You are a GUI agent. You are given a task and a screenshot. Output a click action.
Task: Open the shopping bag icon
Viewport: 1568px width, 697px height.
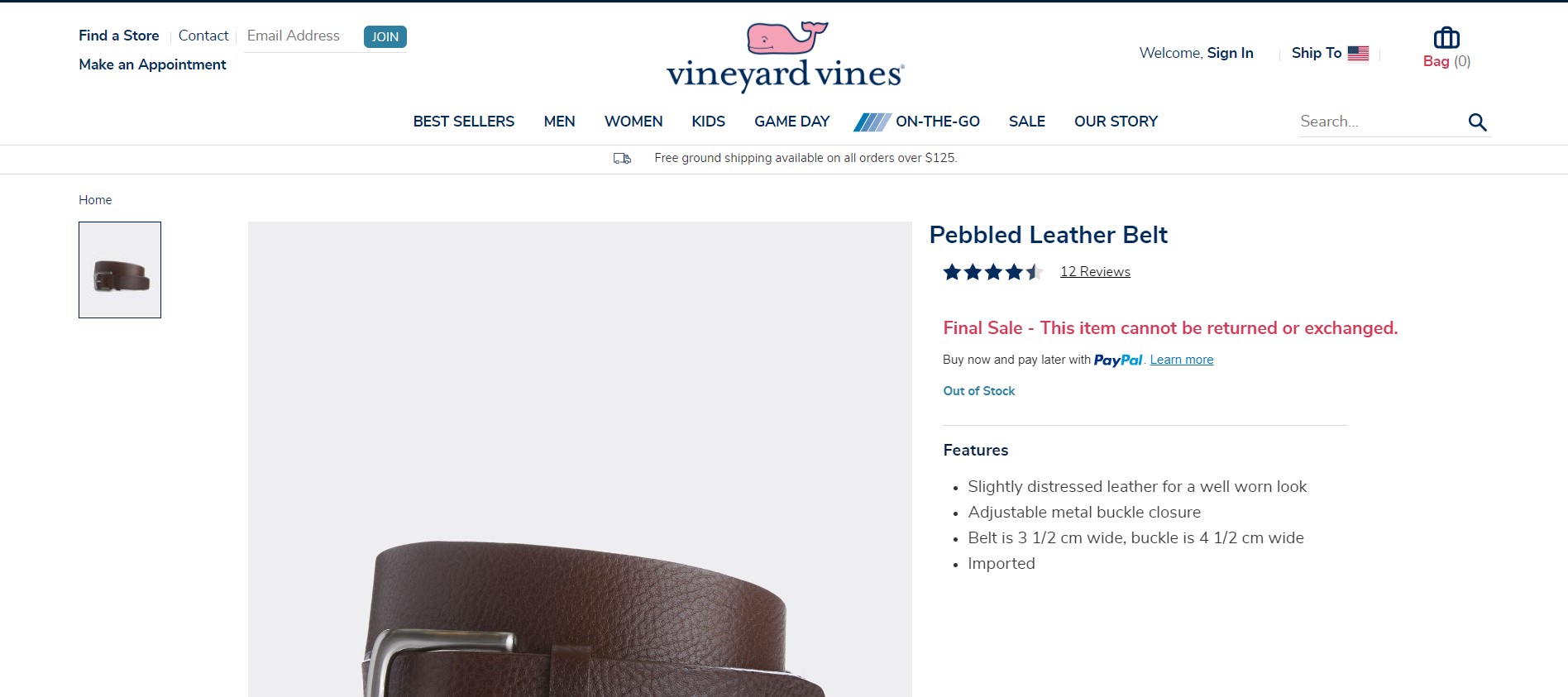[x=1446, y=38]
